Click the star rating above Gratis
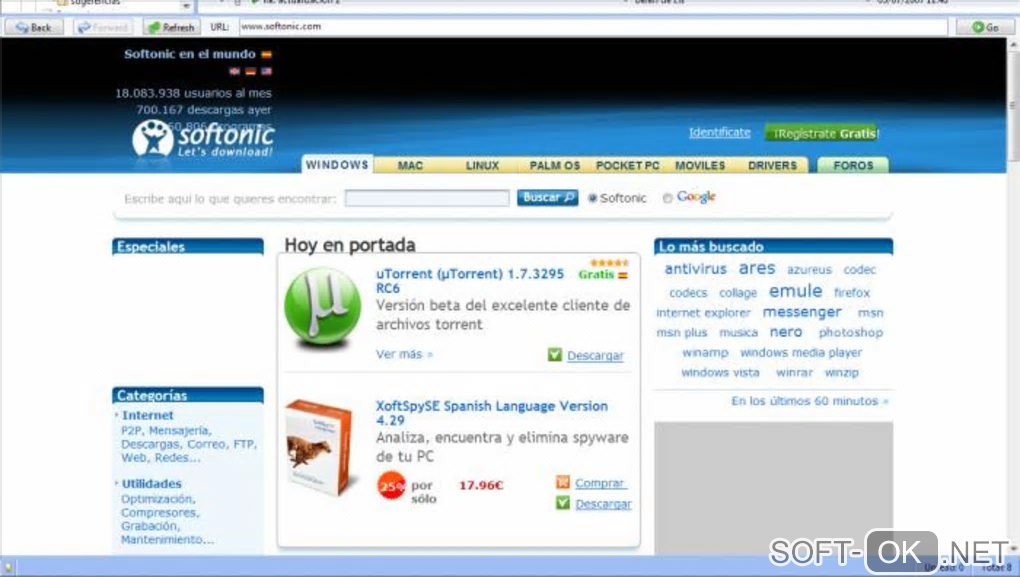1020x577 pixels. click(x=610, y=263)
